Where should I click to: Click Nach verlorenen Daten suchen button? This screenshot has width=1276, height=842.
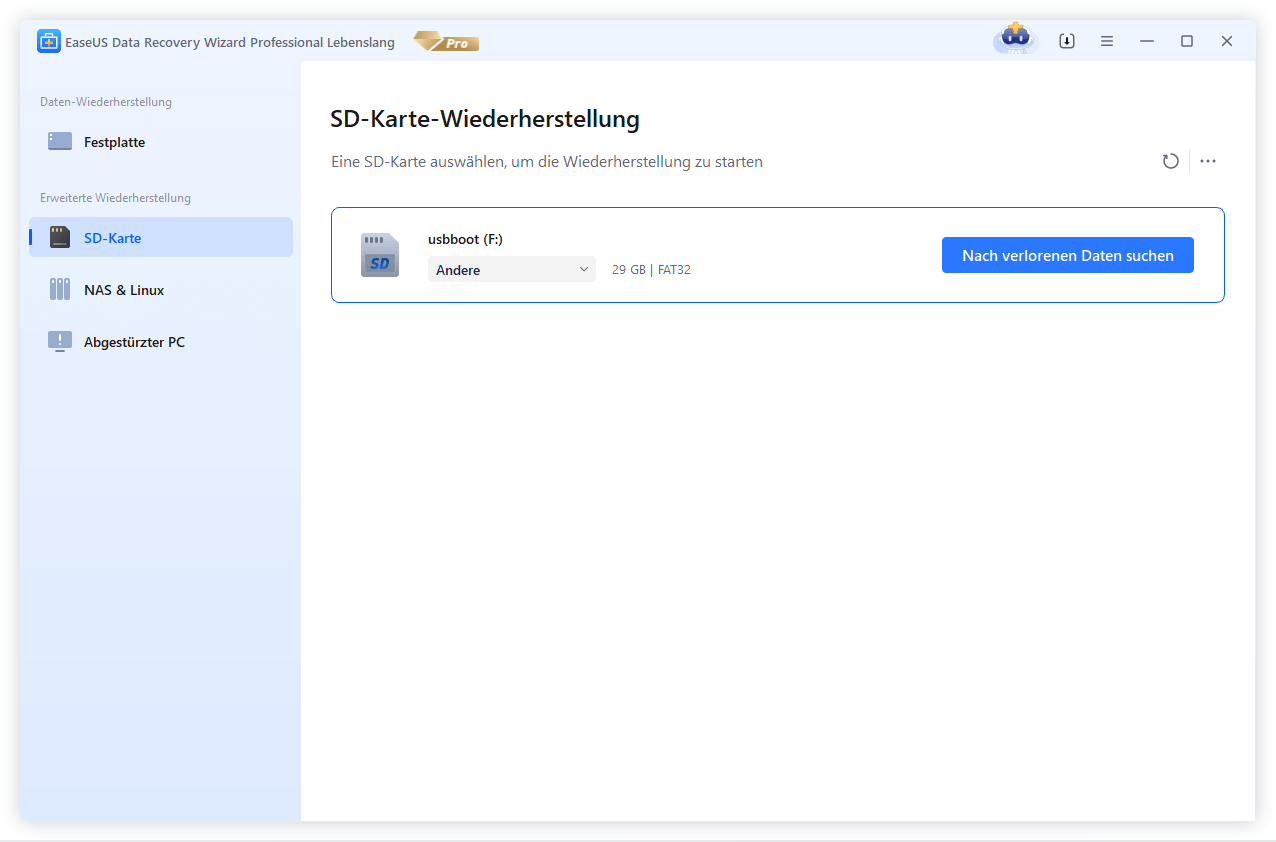click(1068, 256)
